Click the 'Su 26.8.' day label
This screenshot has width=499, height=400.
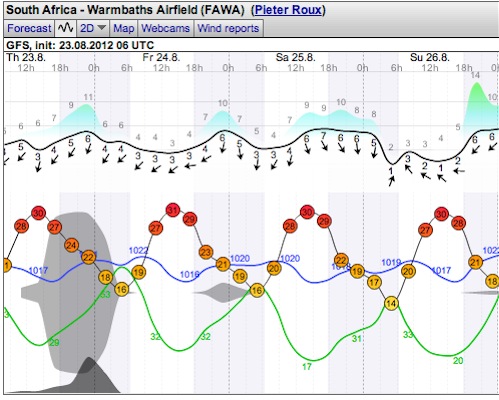(x=430, y=57)
